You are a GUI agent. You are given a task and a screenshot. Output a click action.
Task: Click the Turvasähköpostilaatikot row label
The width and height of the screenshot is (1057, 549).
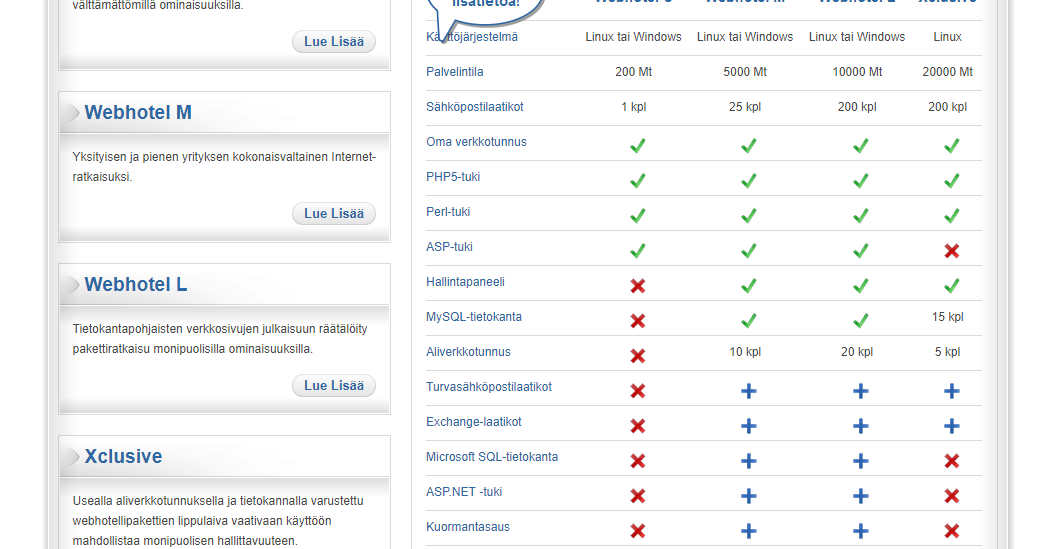coord(489,387)
